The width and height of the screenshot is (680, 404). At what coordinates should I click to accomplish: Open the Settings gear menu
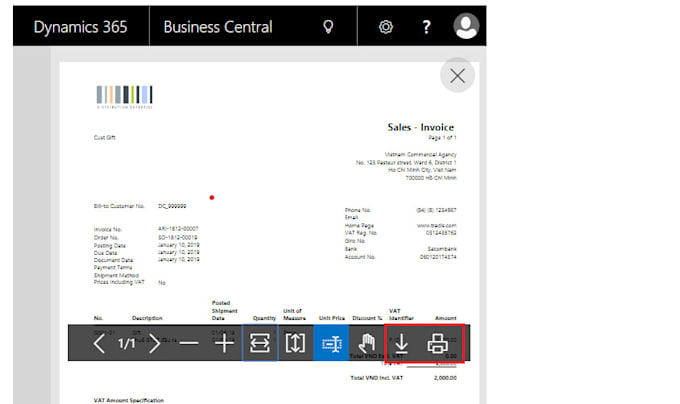(386, 27)
